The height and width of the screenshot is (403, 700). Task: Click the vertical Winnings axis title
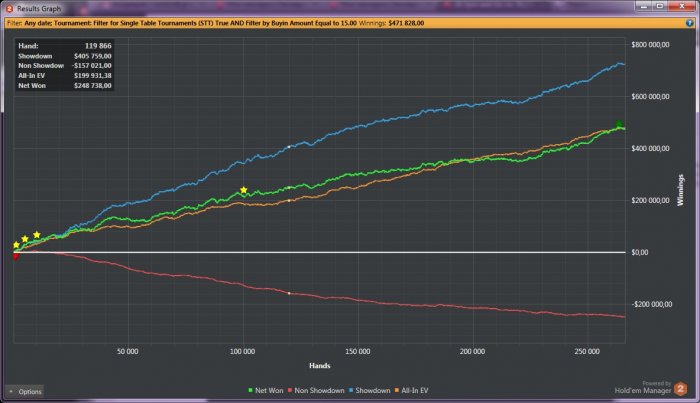680,190
